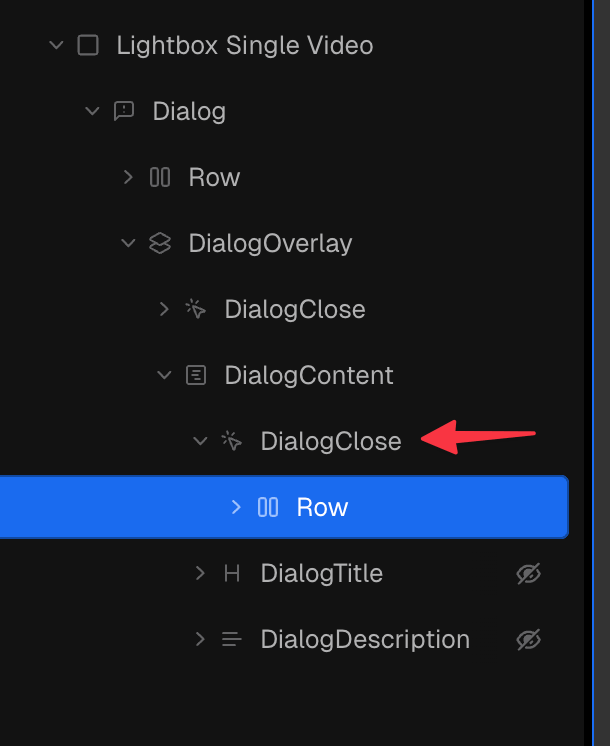Click the heading H icon beside DialogTitle
610x746 pixels.
click(x=232, y=573)
